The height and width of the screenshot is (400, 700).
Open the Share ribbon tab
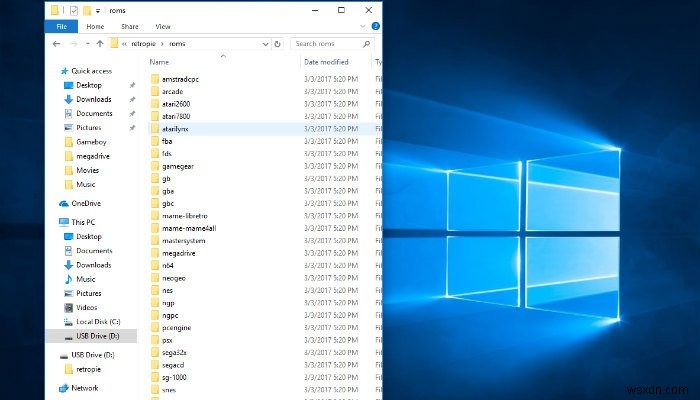129,27
